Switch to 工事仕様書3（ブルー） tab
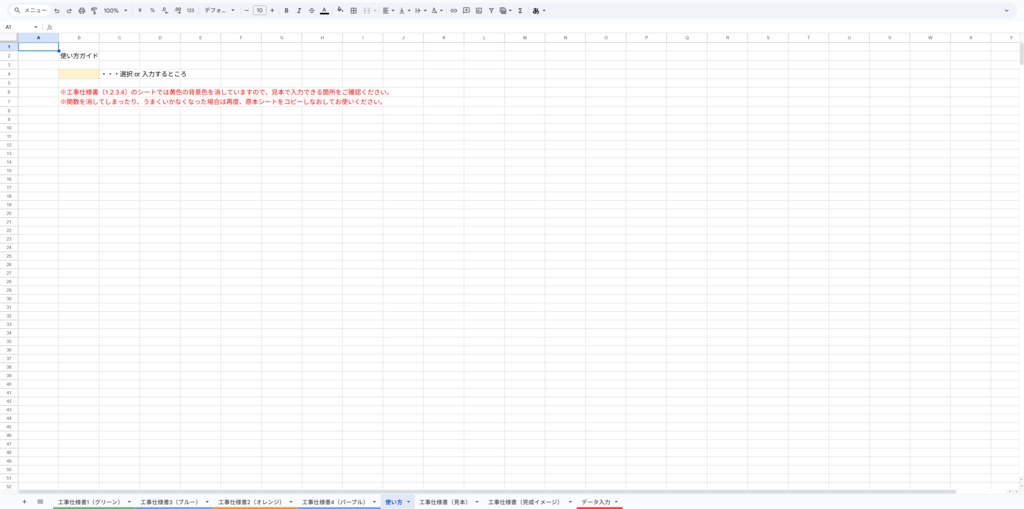The height and width of the screenshot is (509, 1024). pos(168,502)
